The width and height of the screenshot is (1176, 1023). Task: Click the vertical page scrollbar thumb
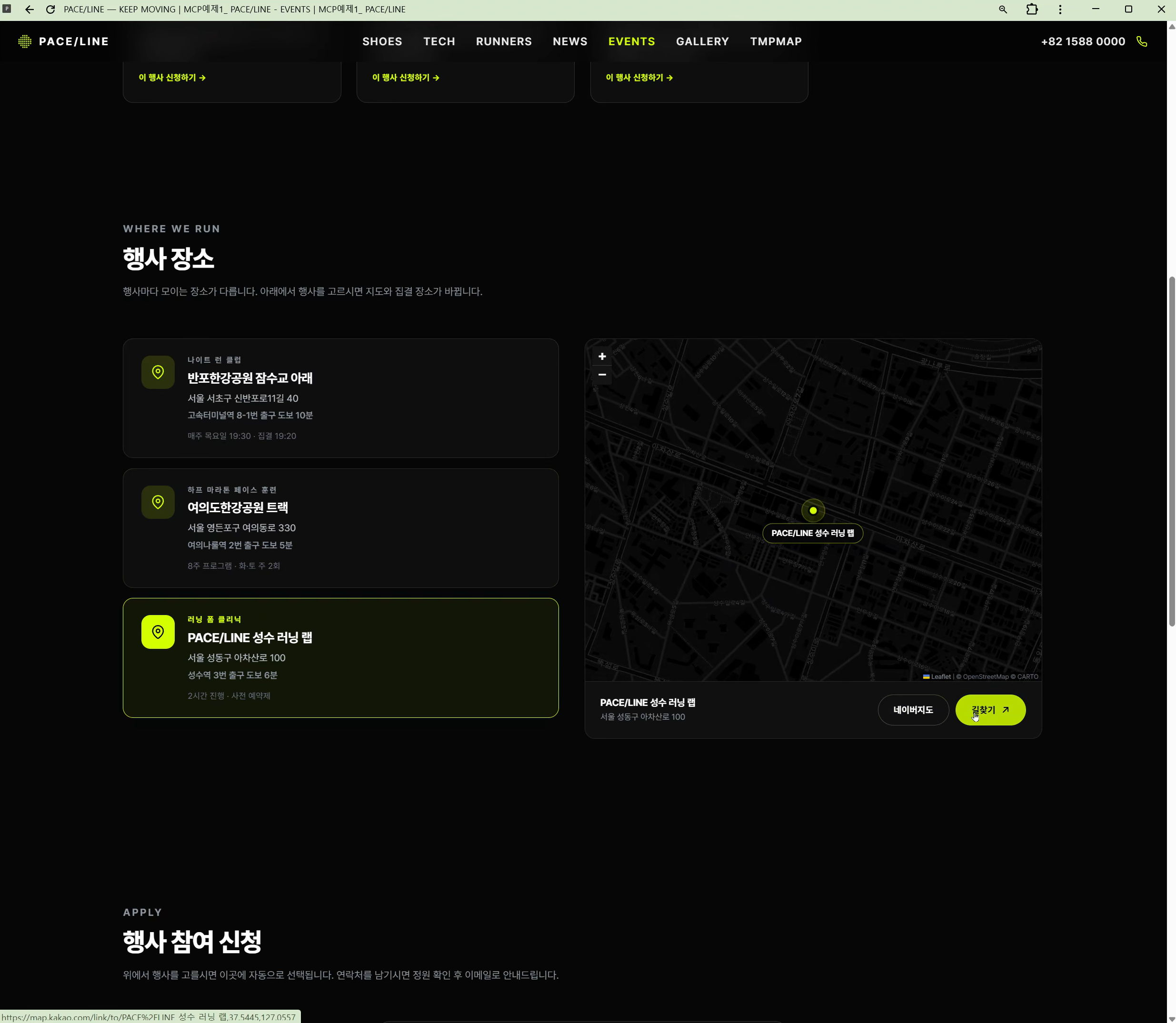[x=1171, y=451]
